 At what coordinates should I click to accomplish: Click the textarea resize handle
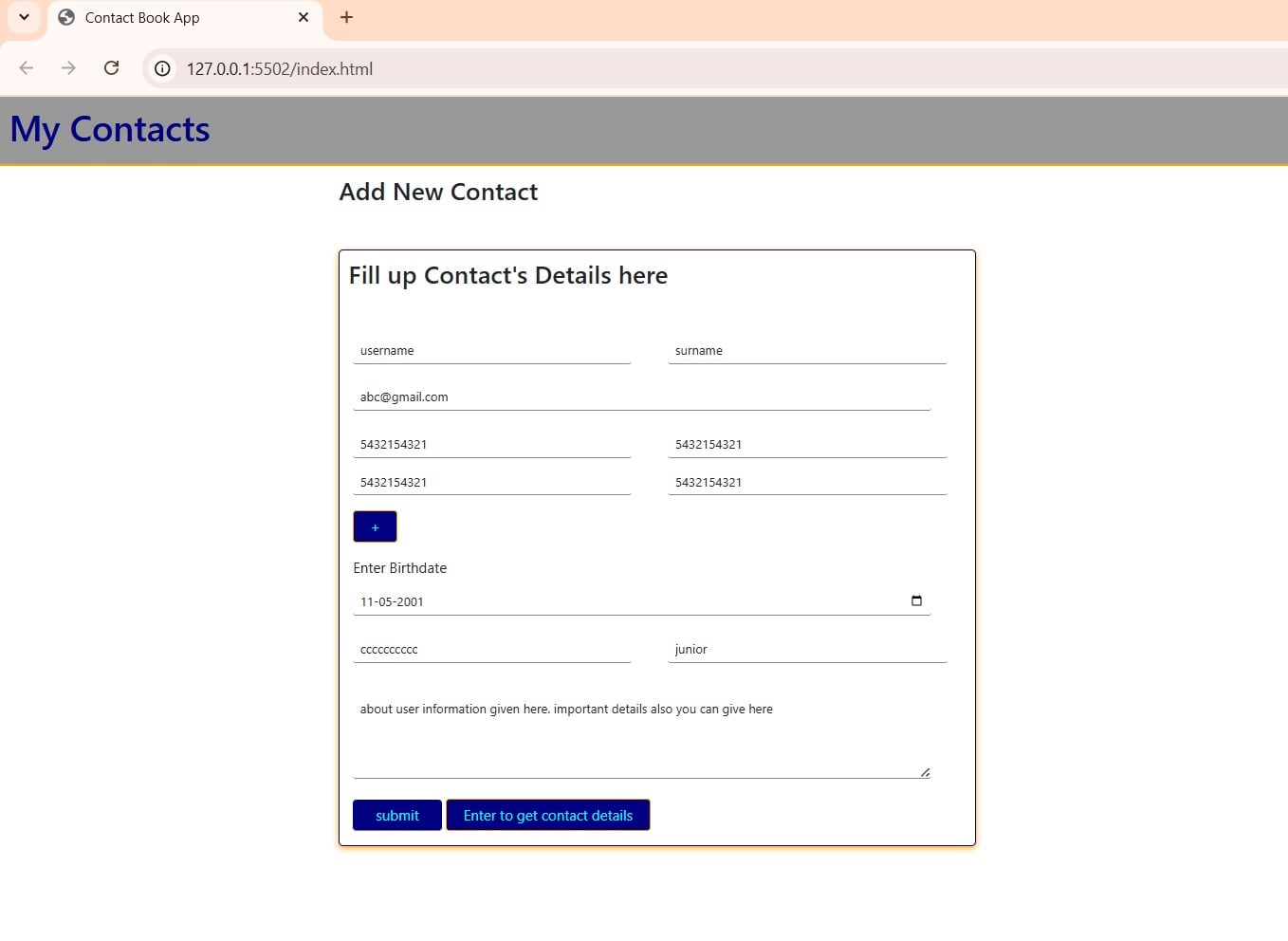pyautogui.click(x=925, y=772)
